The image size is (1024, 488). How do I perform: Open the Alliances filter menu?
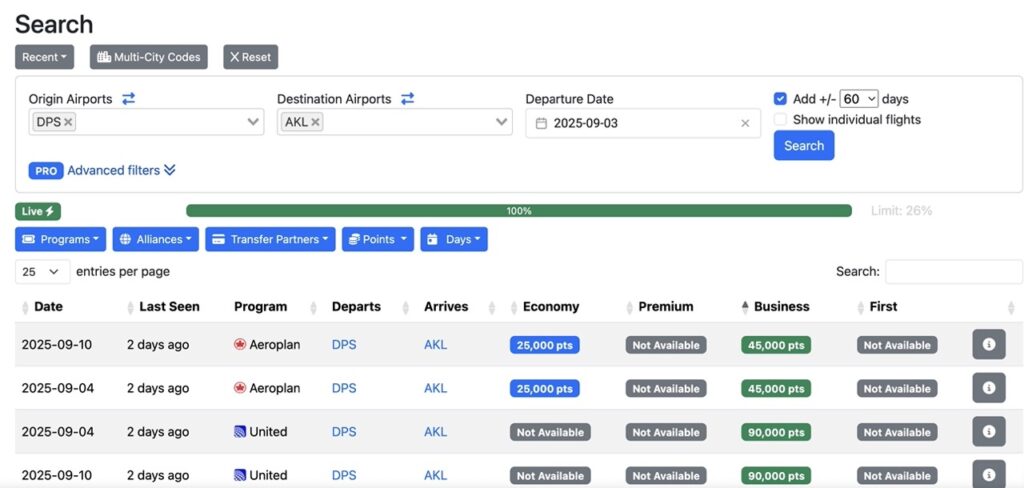pyautogui.click(x=155, y=240)
